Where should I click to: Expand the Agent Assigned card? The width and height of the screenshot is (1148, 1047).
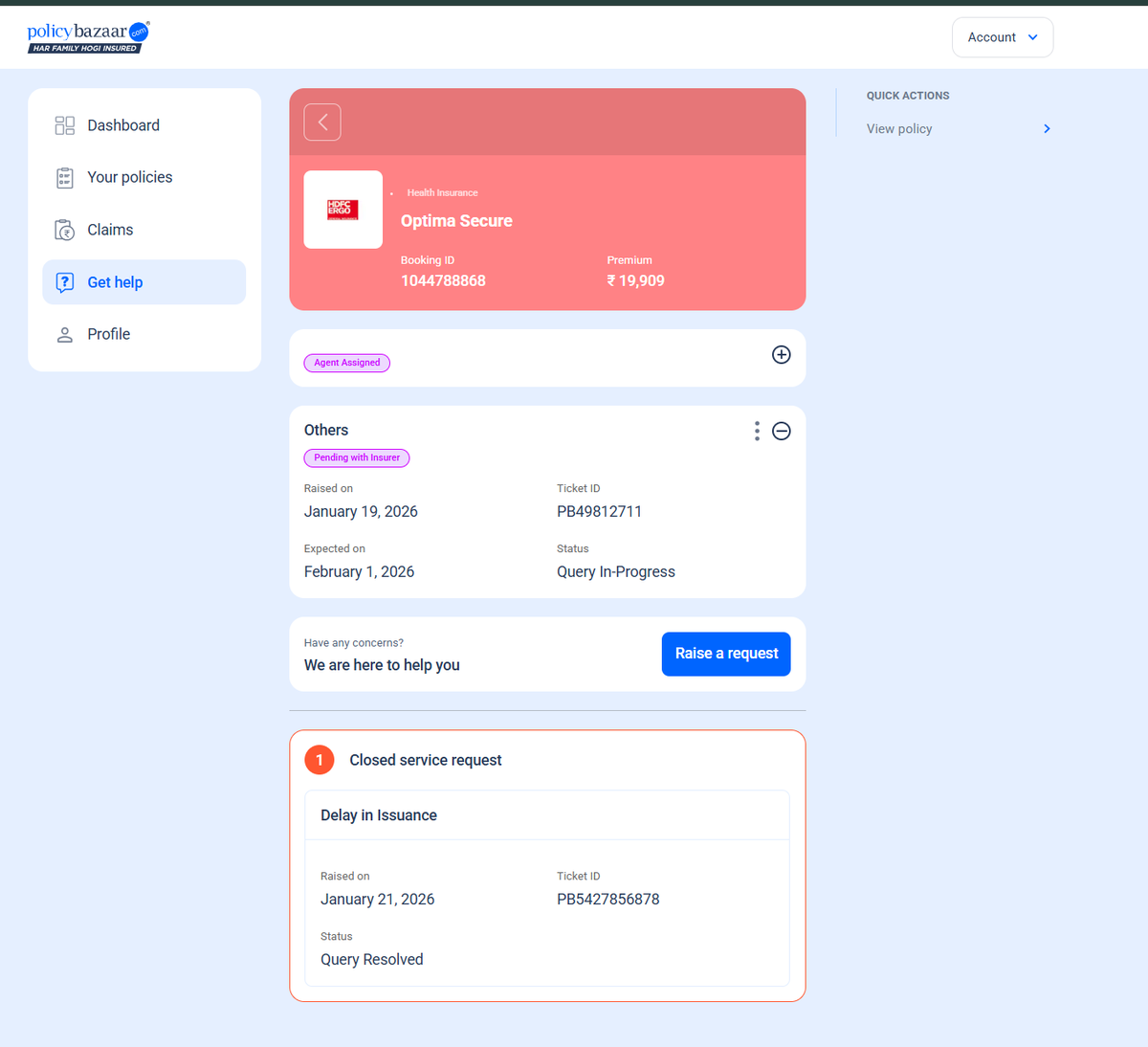[x=782, y=355]
